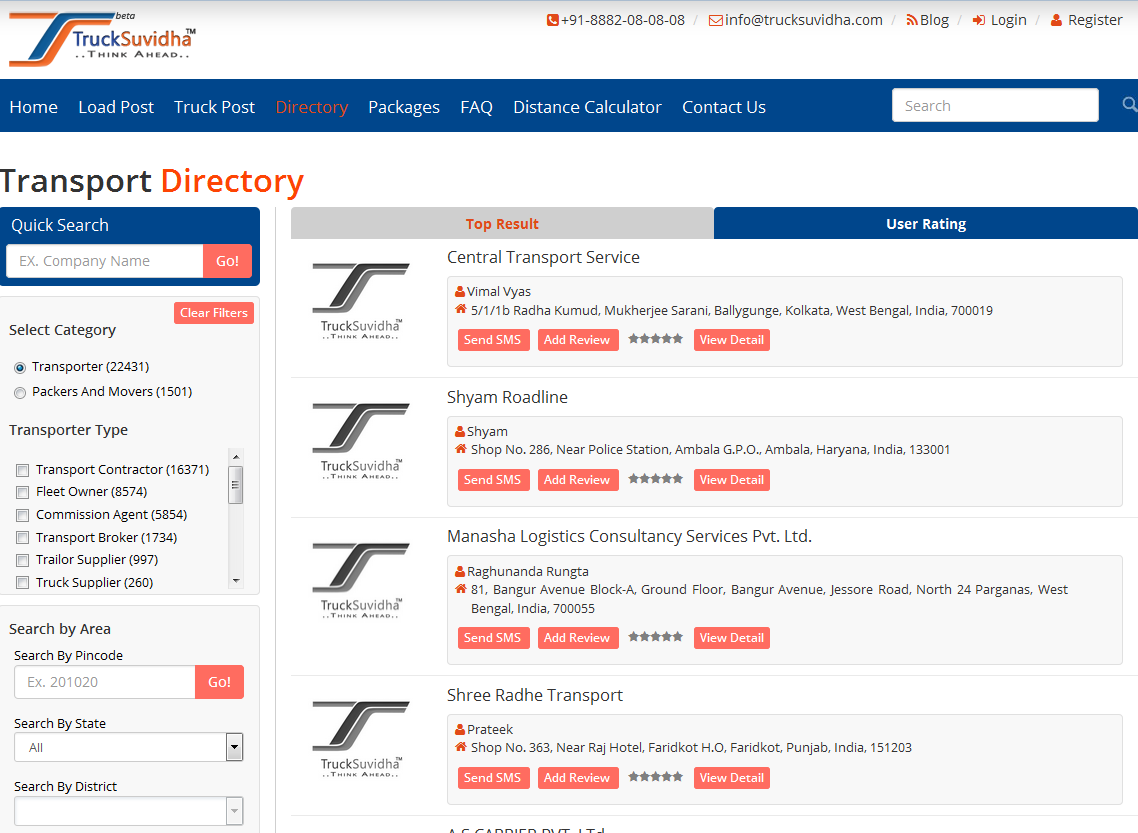Click the search magnifier icon in navbar
This screenshot has height=833, width=1138.
[1129, 105]
